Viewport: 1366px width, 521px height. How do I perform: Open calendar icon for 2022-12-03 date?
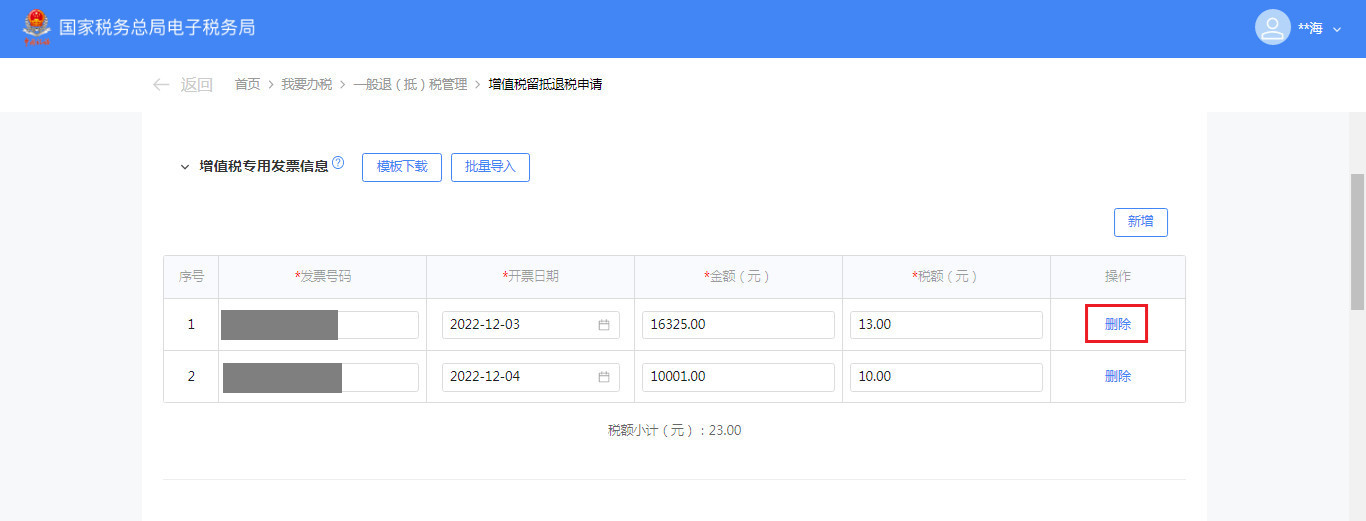coord(604,325)
